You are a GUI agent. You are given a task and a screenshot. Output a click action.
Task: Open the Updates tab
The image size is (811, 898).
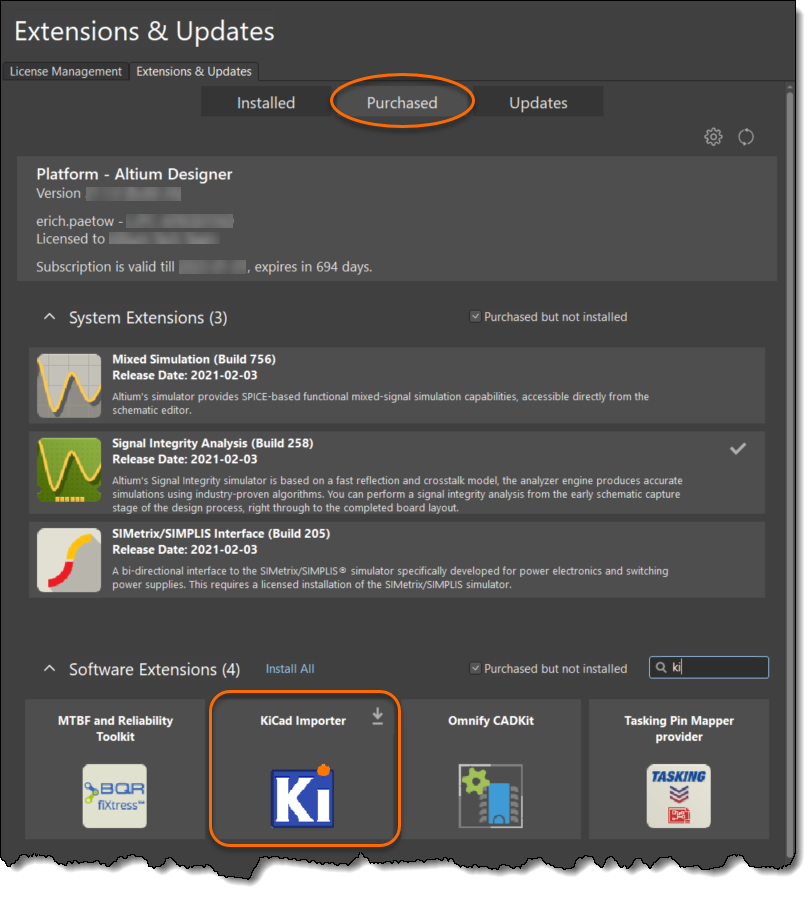538,103
